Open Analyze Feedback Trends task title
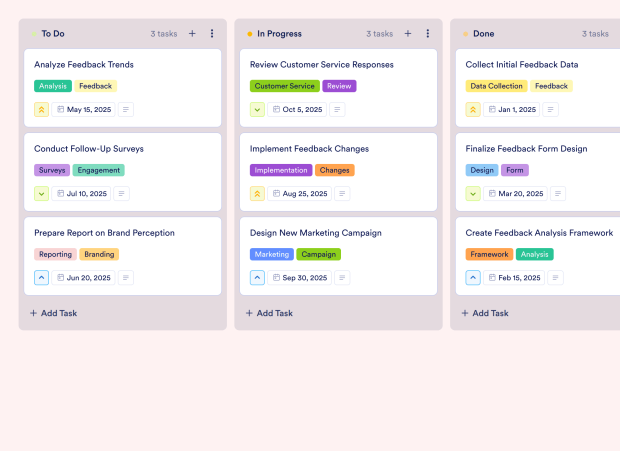 point(84,65)
